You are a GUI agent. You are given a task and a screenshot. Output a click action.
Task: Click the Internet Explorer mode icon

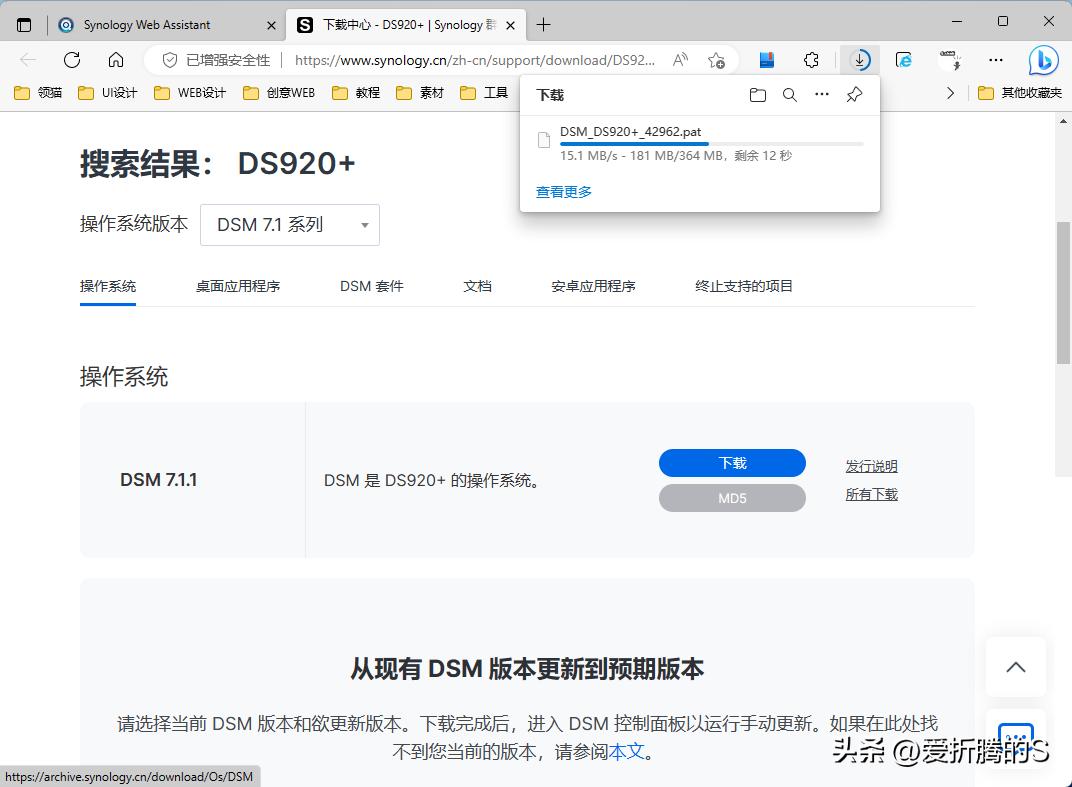click(x=903, y=60)
